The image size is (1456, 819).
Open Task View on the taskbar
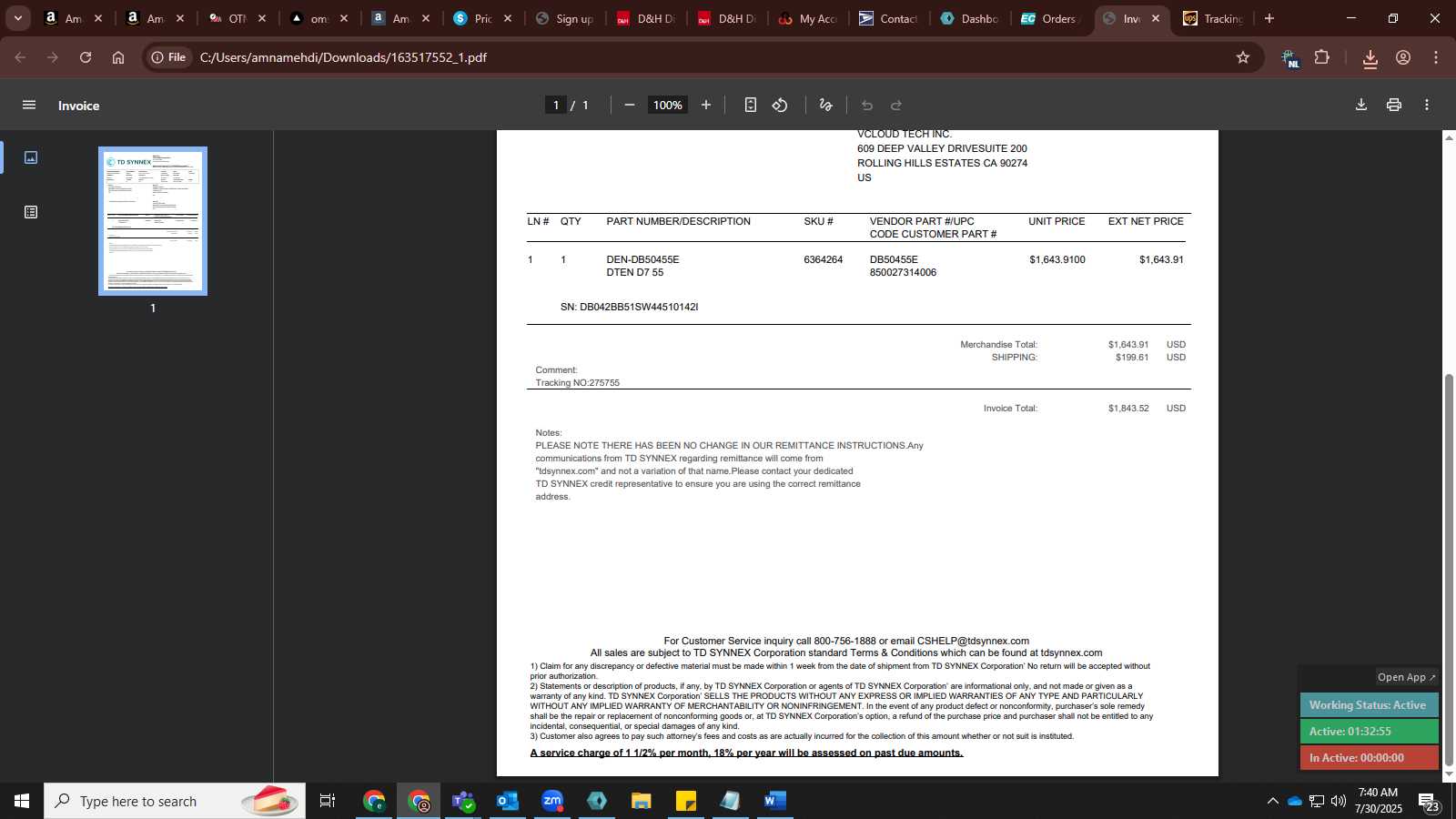(328, 801)
